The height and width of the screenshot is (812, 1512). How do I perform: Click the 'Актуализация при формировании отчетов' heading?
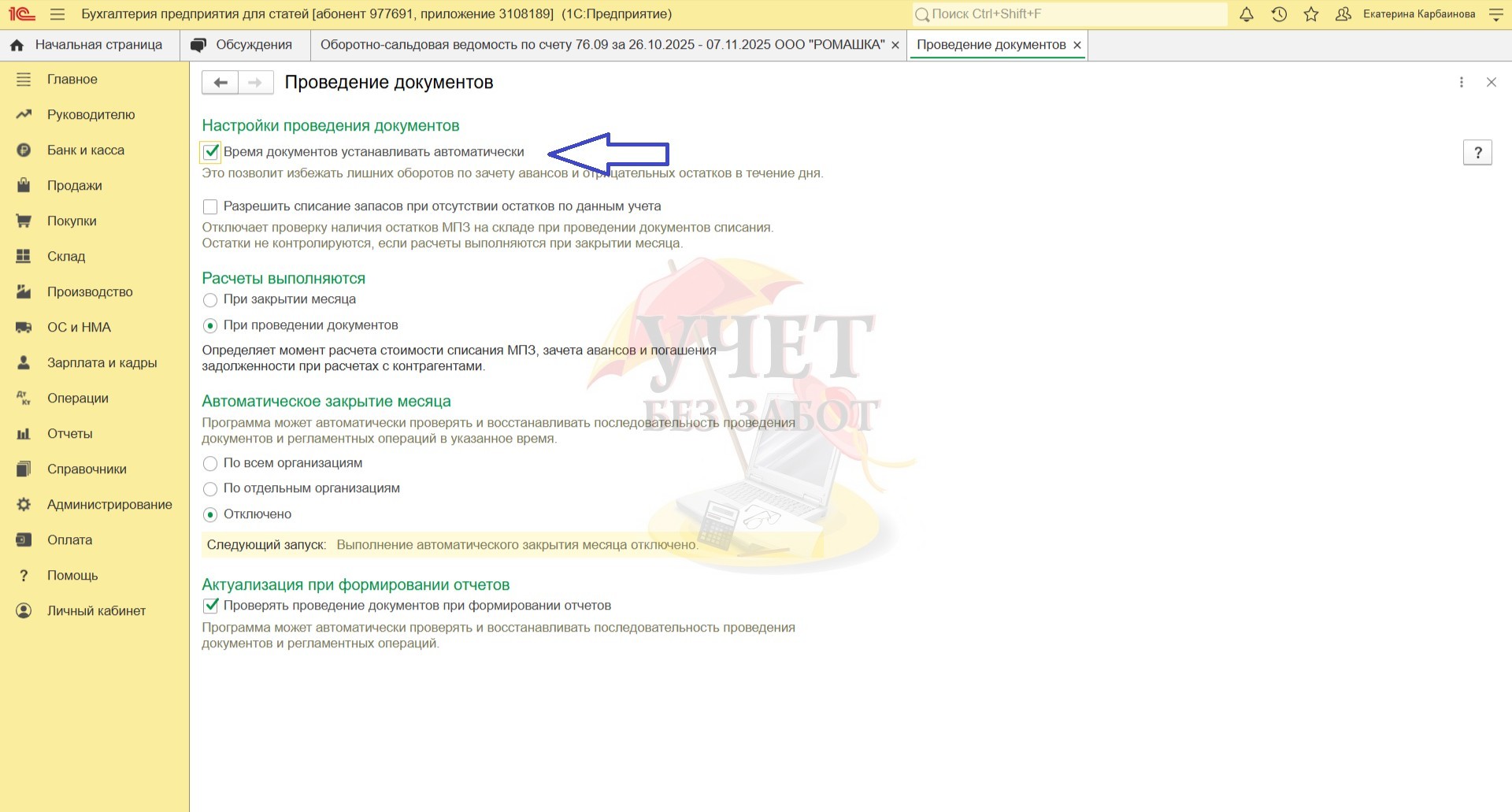pyautogui.click(x=356, y=585)
